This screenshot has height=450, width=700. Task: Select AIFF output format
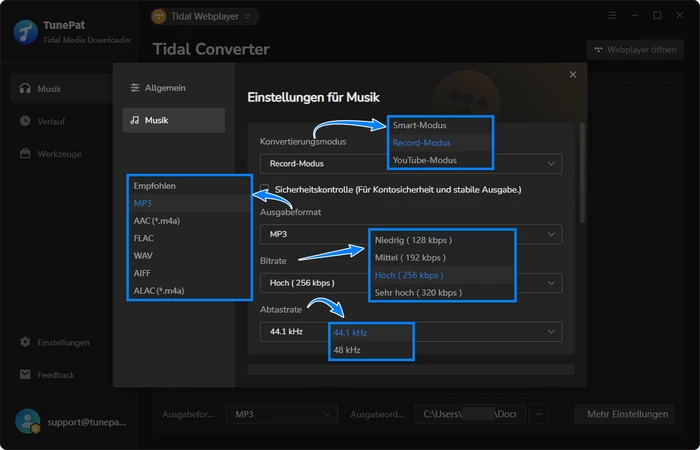point(190,273)
